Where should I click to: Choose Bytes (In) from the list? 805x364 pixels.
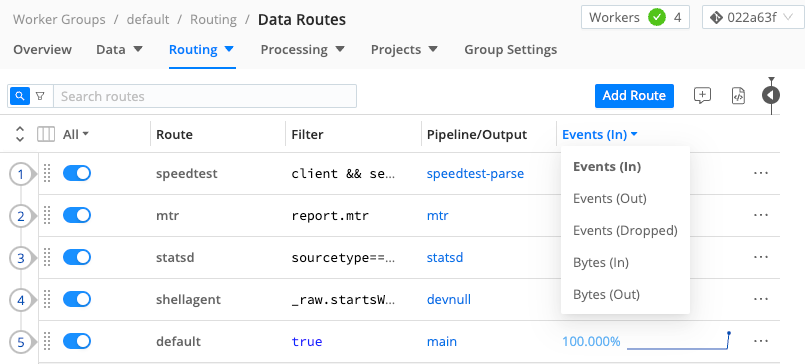[x=601, y=263]
